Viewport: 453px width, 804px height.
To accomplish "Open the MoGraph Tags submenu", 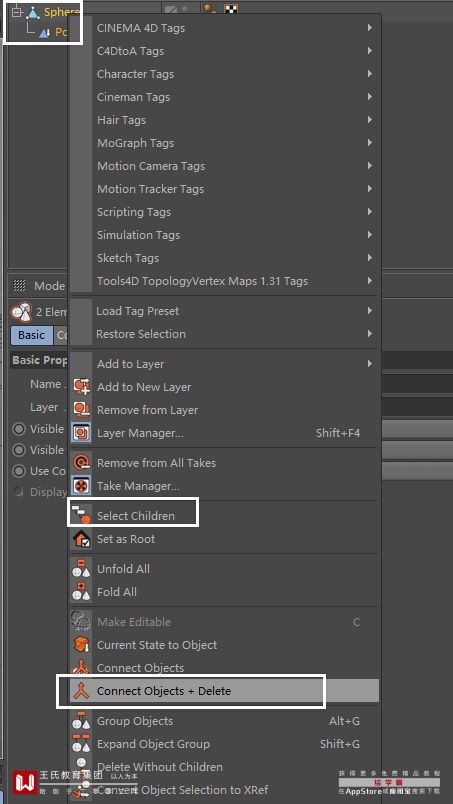I will [x=225, y=143].
